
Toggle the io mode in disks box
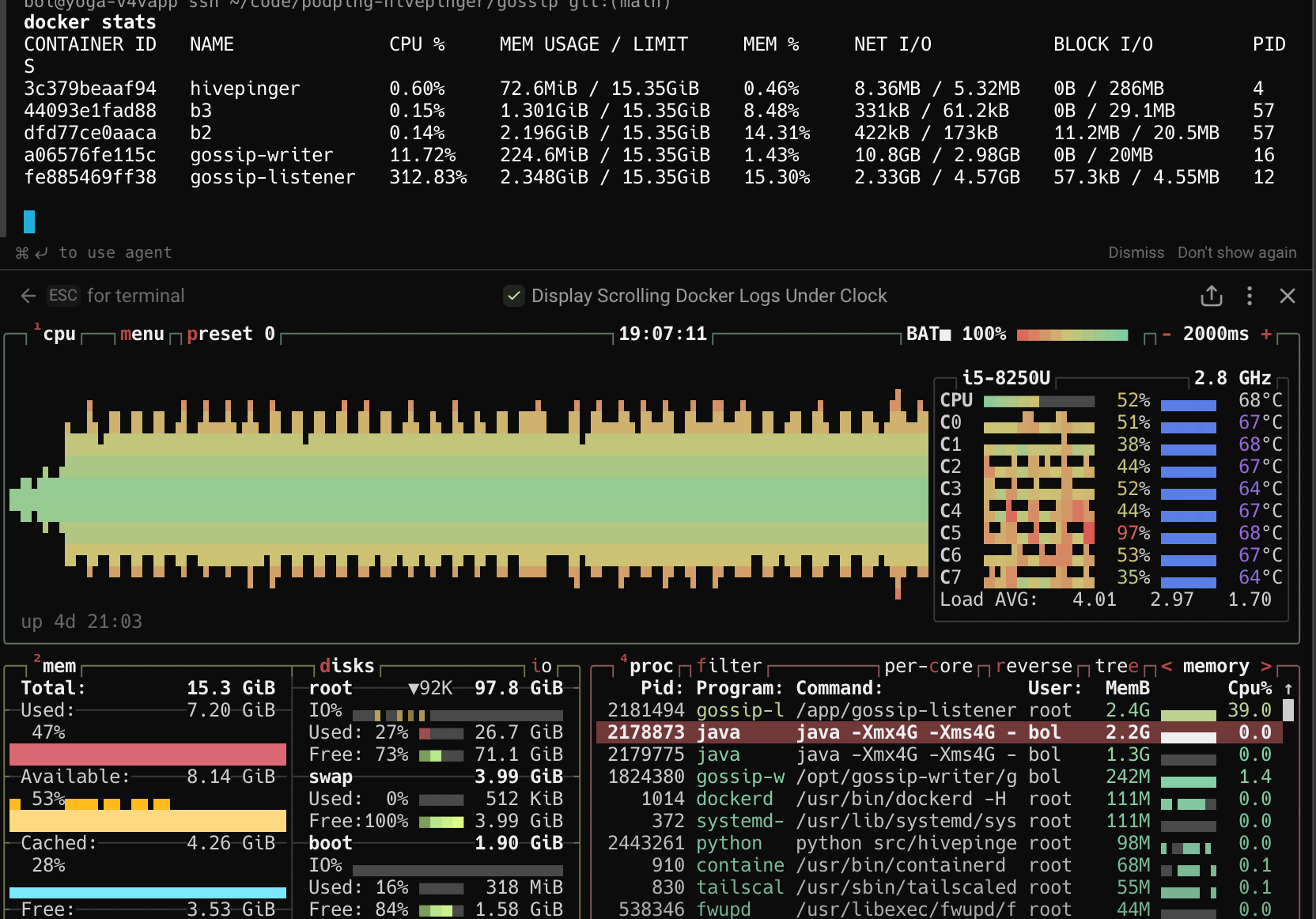542,666
